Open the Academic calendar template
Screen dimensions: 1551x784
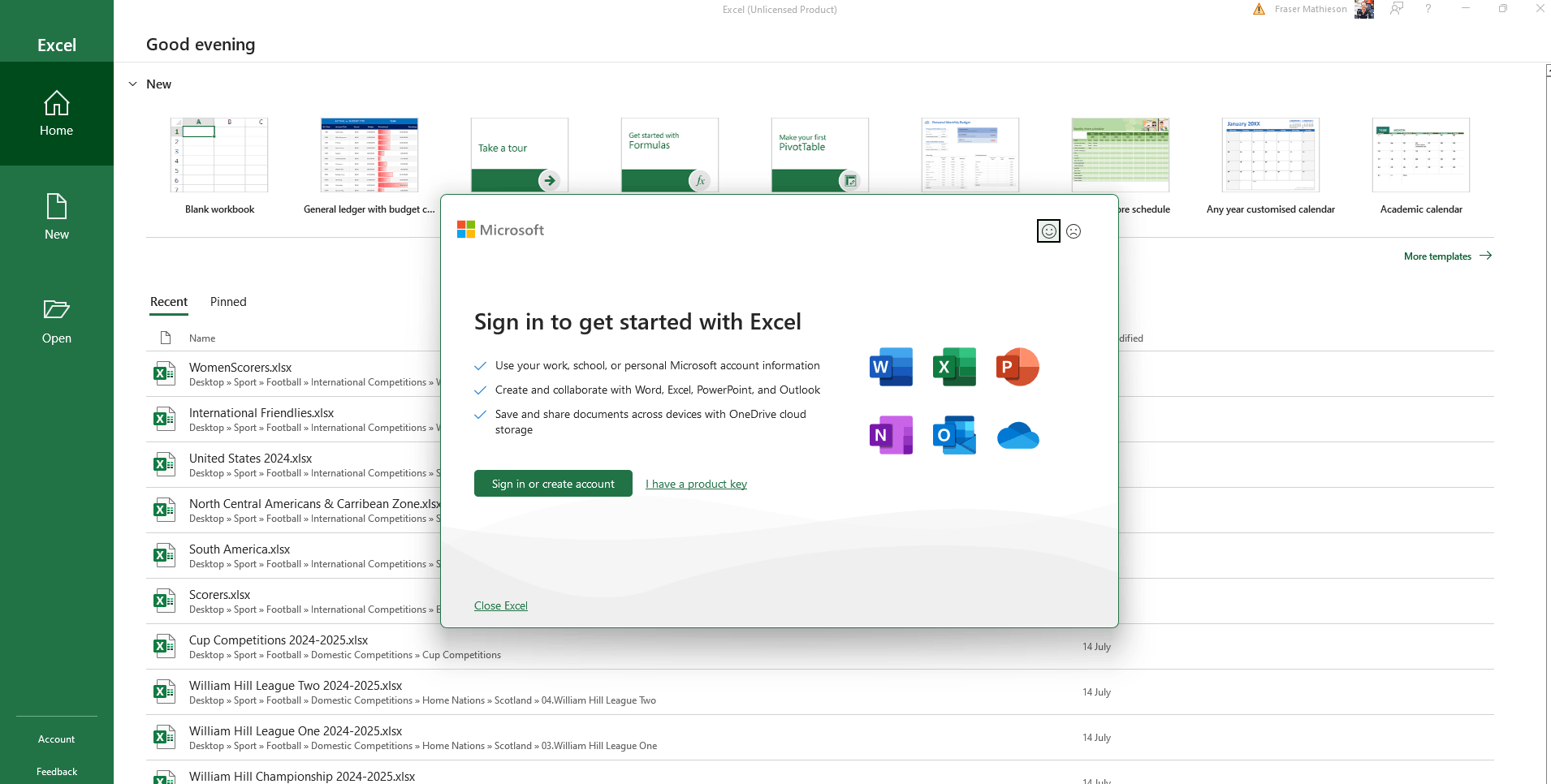coord(1421,166)
